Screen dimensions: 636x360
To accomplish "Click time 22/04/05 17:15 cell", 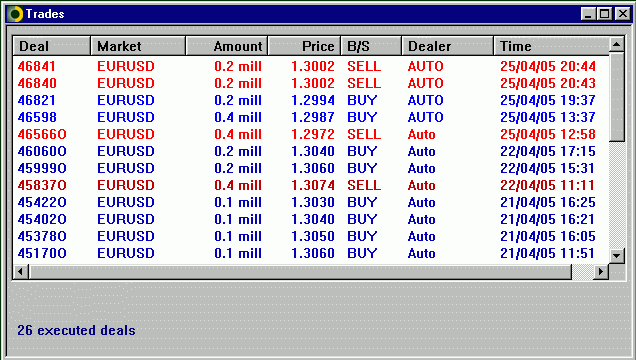I will click(548, 151).
